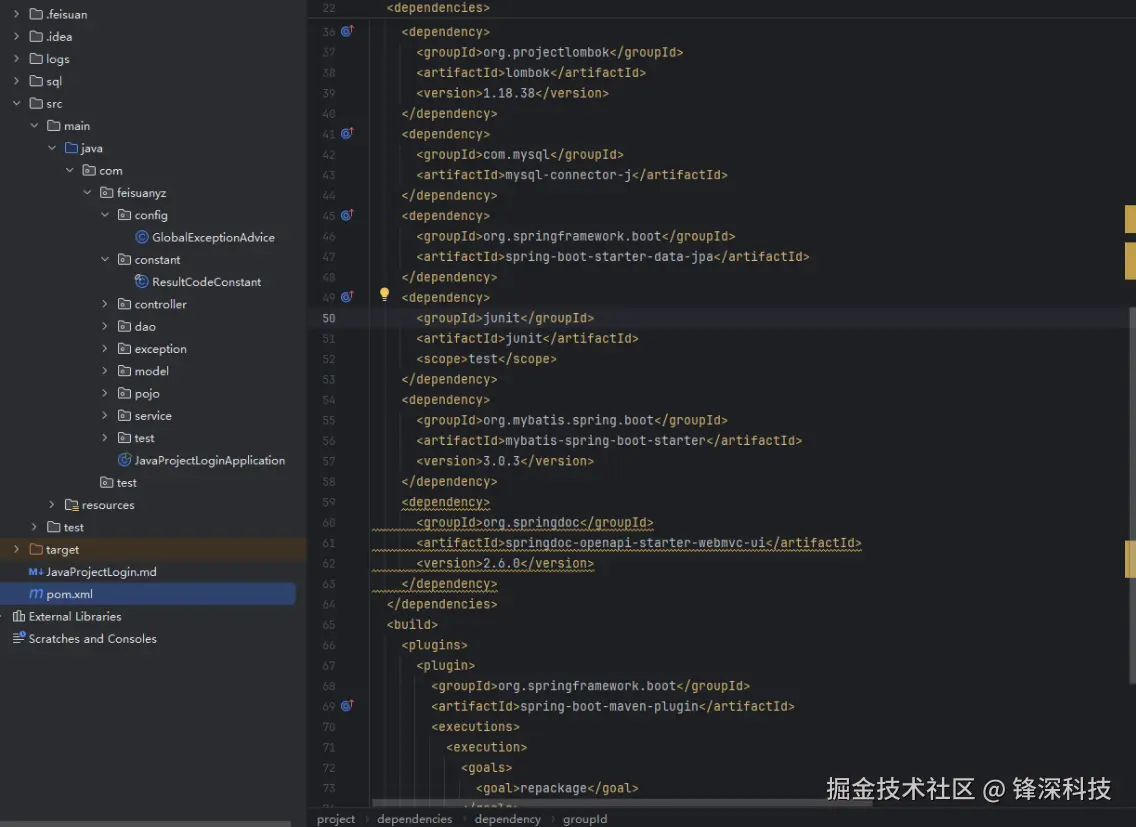The height and width of the screenshot is (827, 1136).
Task: Collapse the com package
Action: tap(70, 170)
